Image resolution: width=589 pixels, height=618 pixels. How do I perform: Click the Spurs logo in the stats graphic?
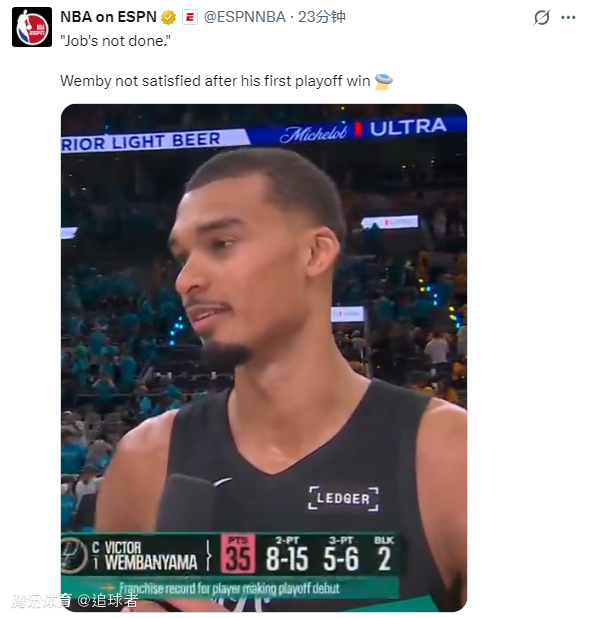coord(74,556)
